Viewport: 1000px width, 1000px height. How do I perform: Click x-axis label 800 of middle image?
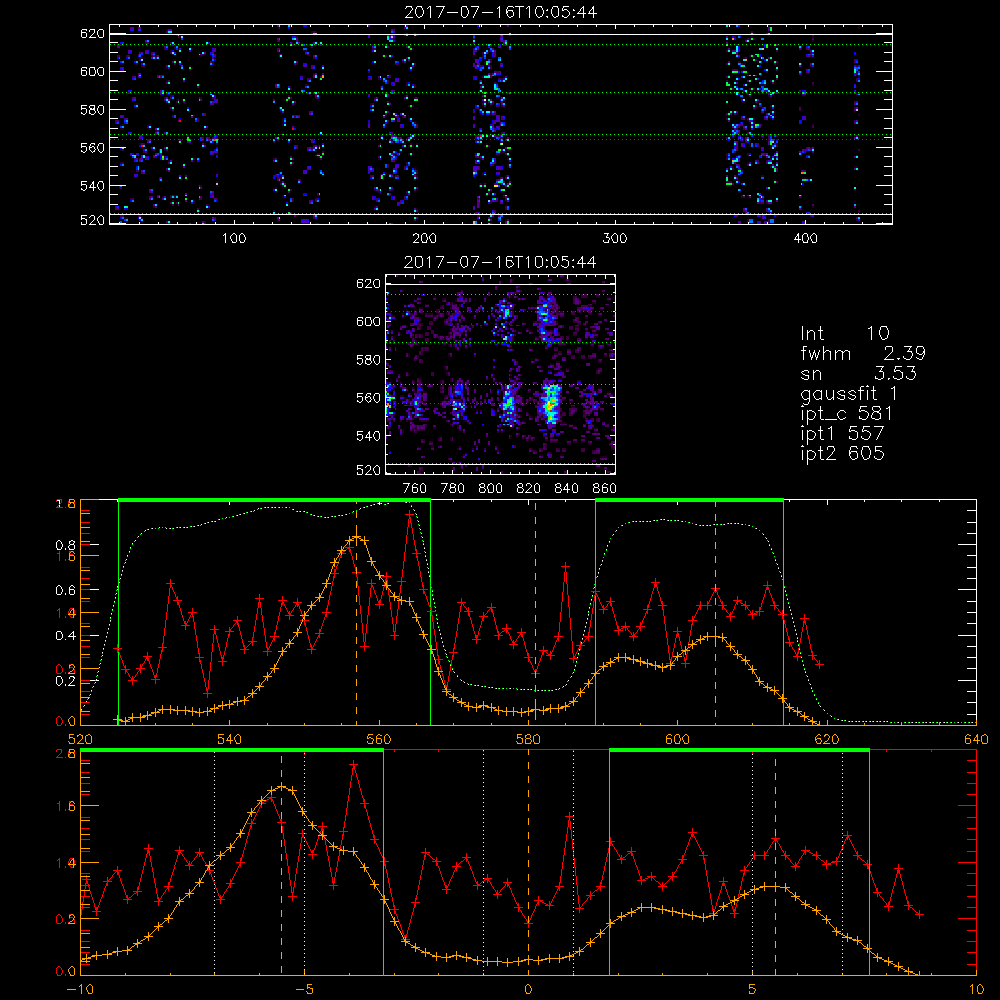click(x=490, y=489)
